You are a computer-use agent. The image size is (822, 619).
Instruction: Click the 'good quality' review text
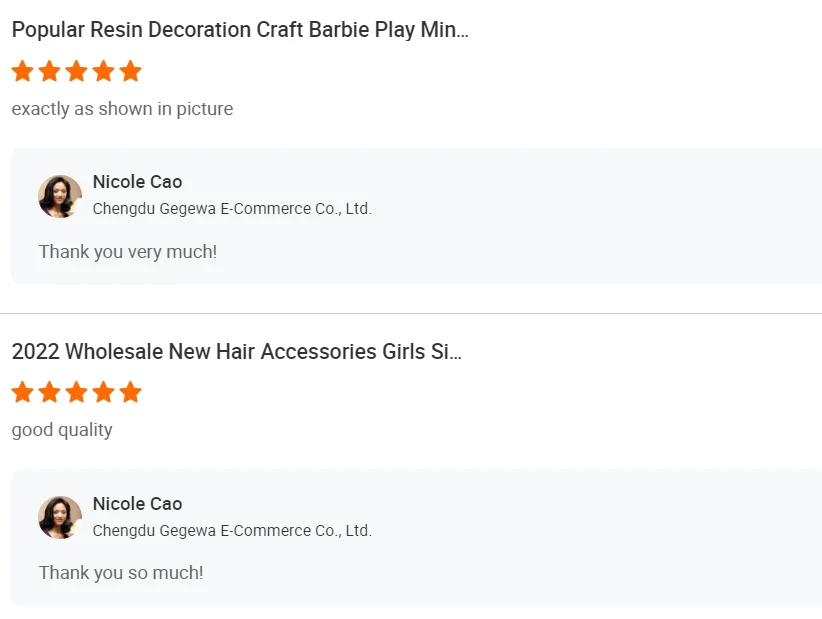(x=62, y=430)
